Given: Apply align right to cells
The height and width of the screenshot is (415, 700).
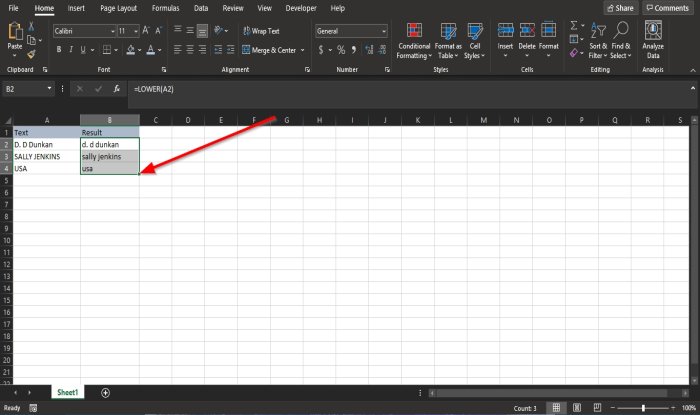Looking at the screenshot, I should tap(202, 50).
